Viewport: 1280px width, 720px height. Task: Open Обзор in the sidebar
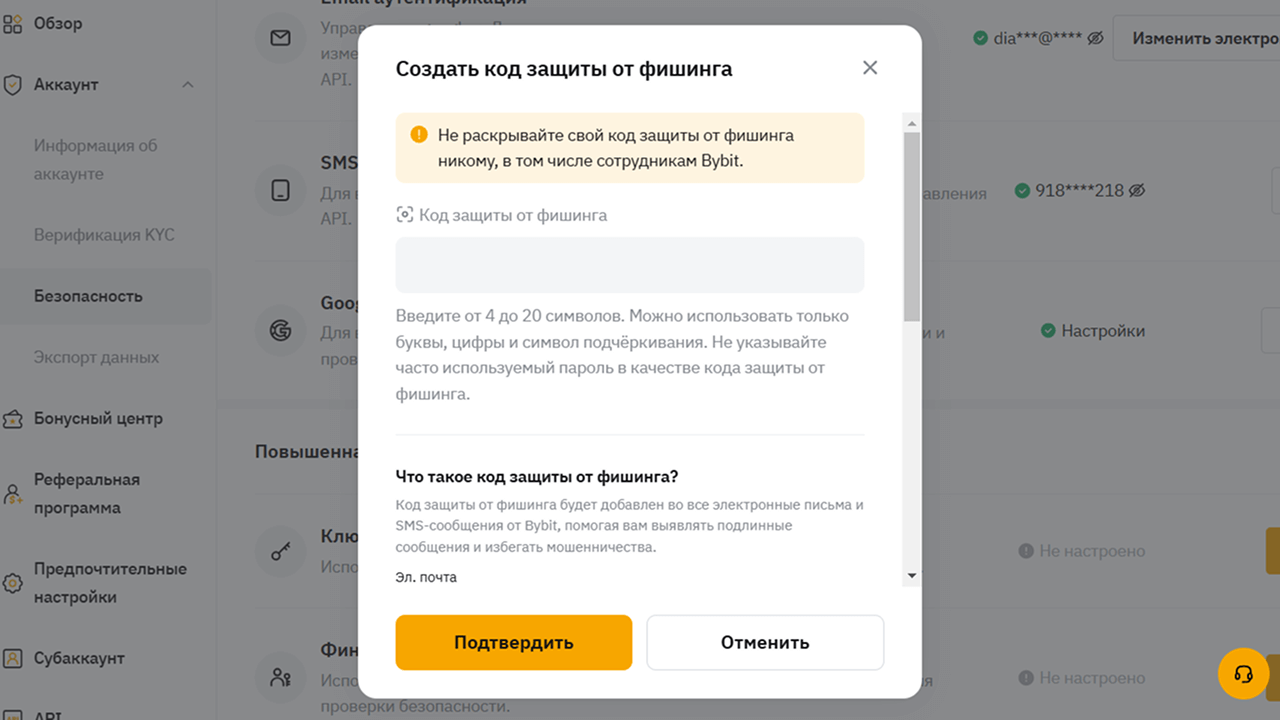click(58, 23)
